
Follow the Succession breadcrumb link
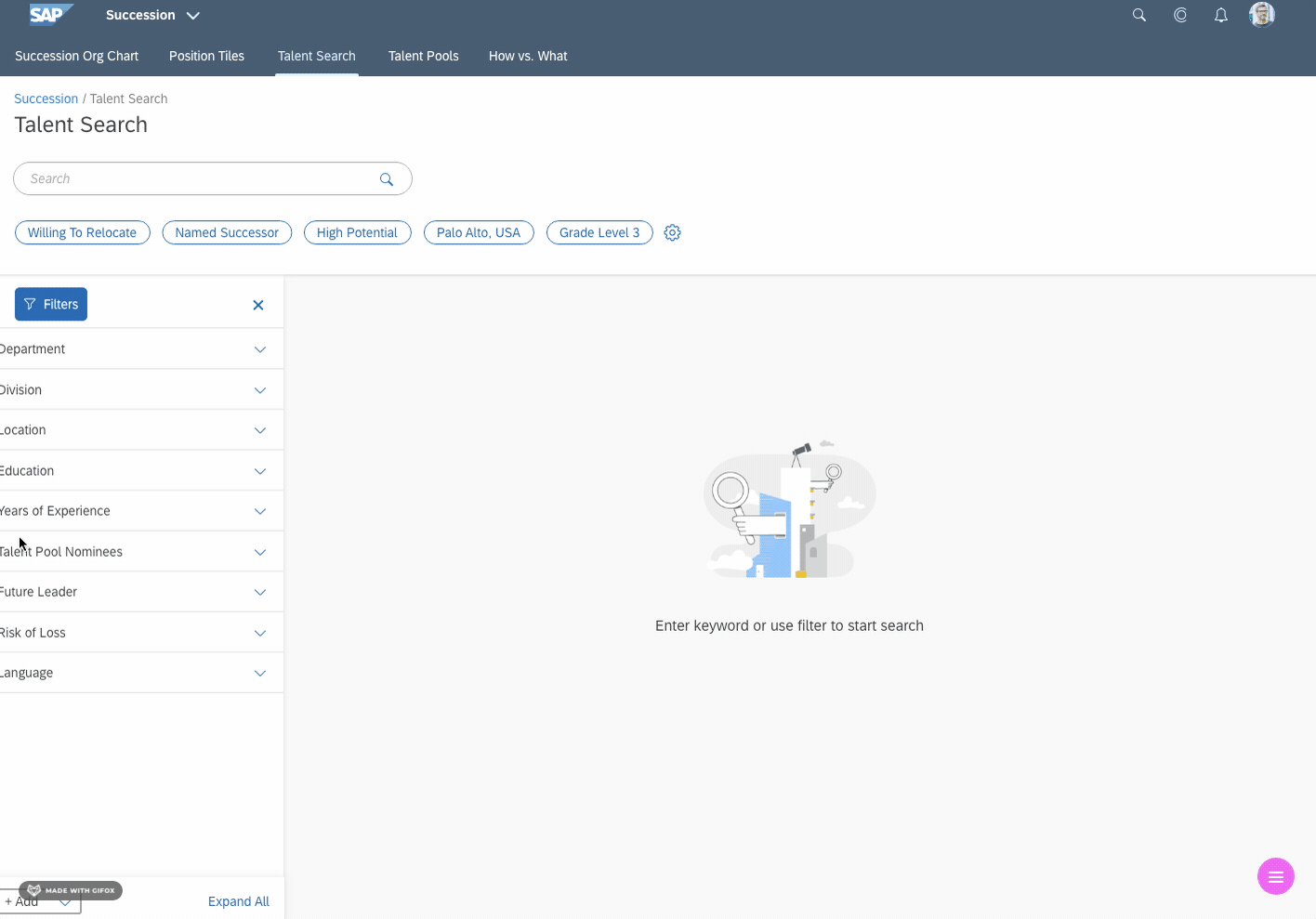(46, 98)
